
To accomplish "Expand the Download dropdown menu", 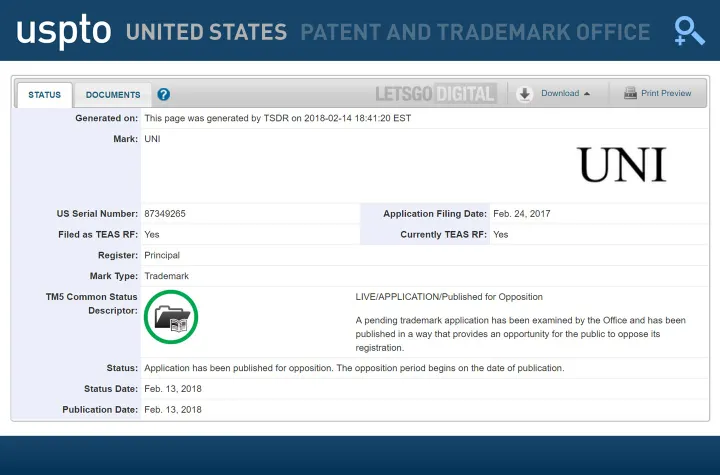I will (560, 94).
